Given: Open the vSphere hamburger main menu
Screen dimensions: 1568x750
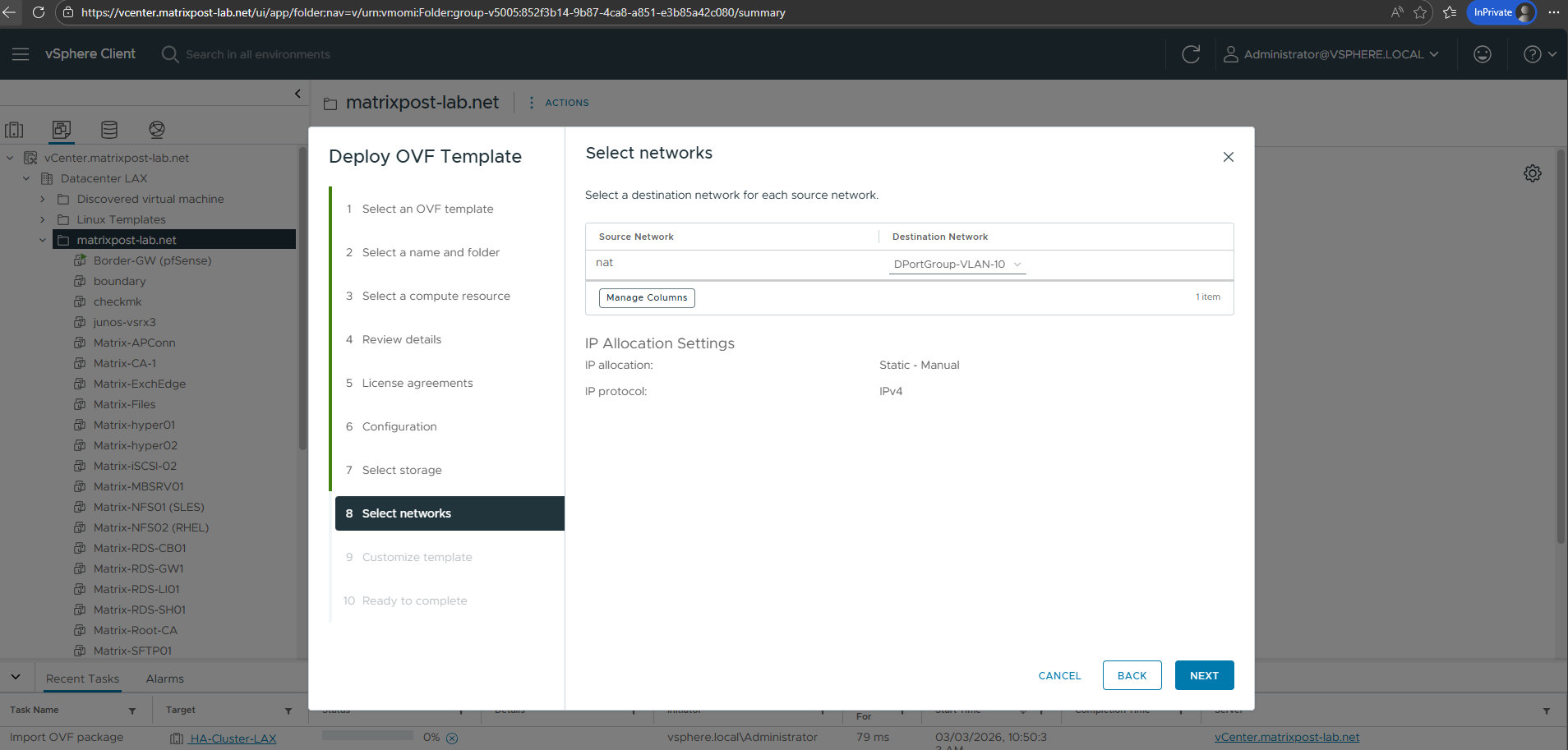Looking at the screenshot, I should click(21, 54).
